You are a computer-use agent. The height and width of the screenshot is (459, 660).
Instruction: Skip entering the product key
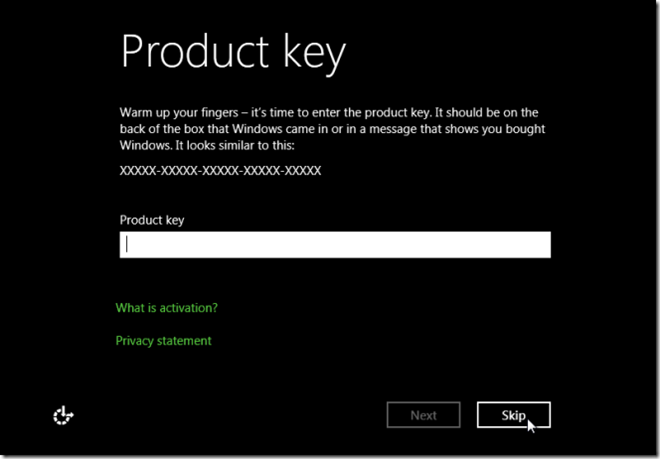tap(514, 415)
